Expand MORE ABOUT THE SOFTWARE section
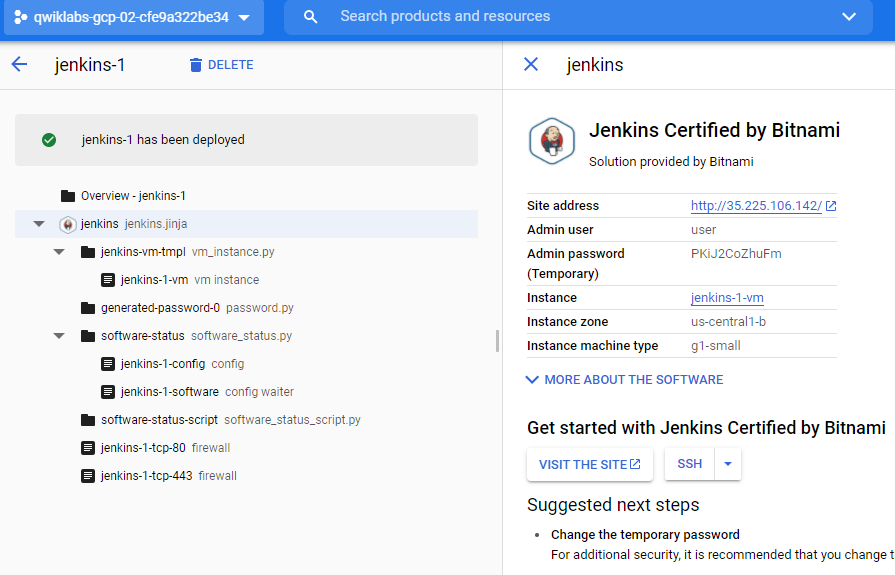This screenshot has height=575, width=895. (624, 380)
